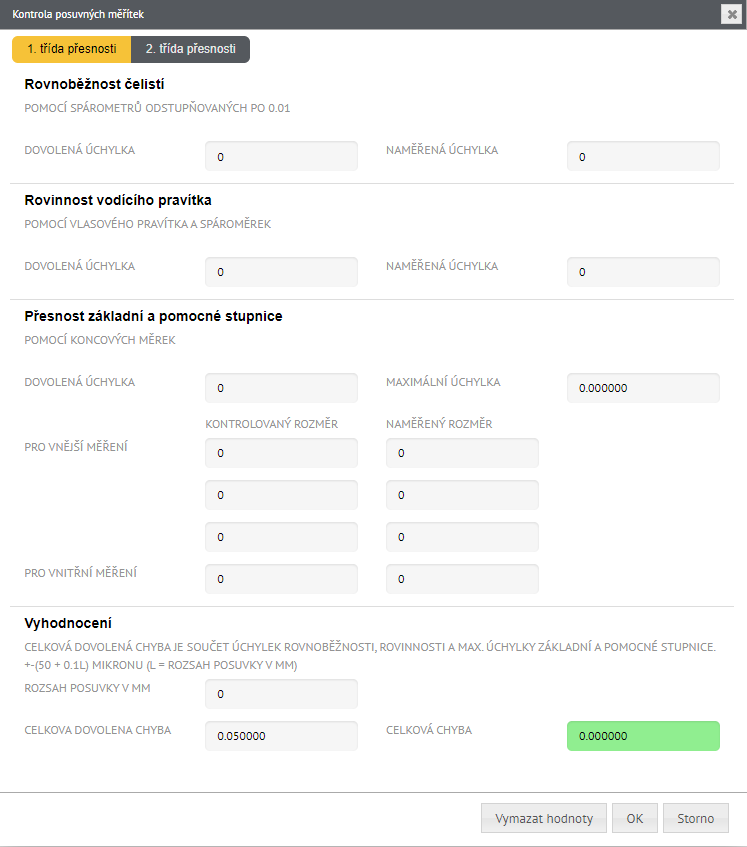This screenshot has width=747, height=847.
Task: Focus Naměřená úchylka field under Rovnoběžnost čelistí
Action: pos(643,156)
